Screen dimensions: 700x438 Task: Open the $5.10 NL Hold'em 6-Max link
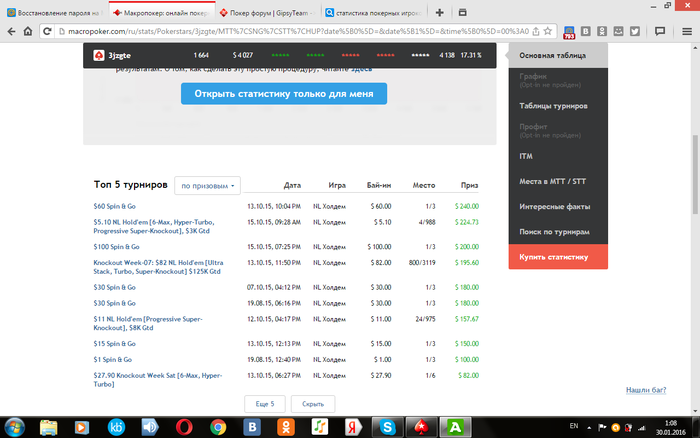click(x=154, y=226)
